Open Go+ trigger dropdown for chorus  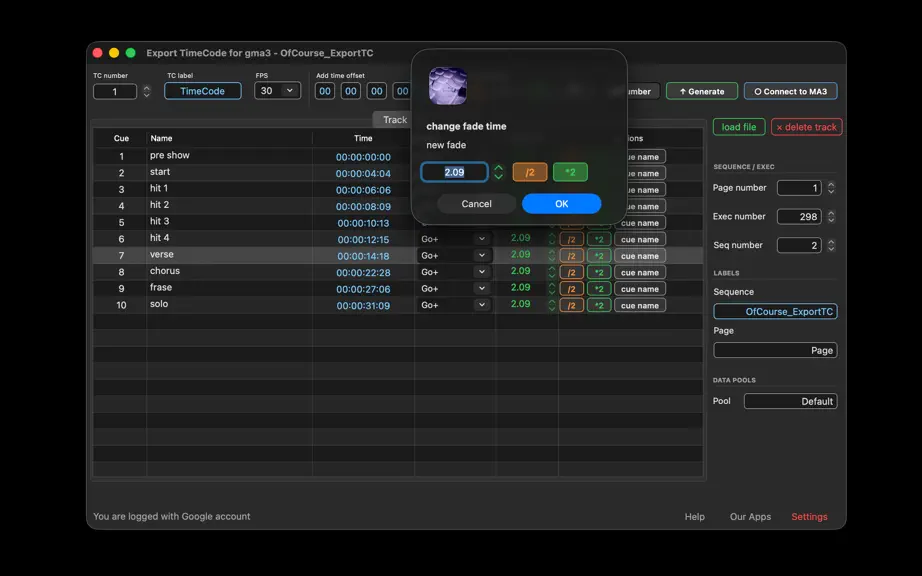point(454,272)
